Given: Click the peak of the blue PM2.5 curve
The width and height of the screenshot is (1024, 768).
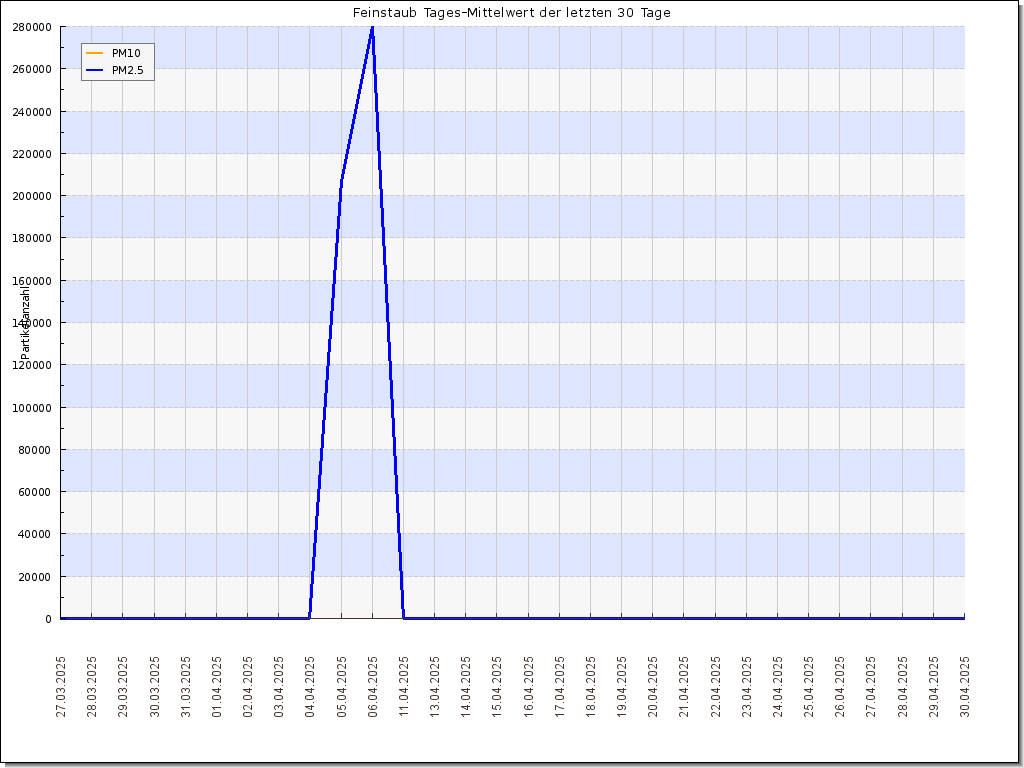Looking at the screenshot, I should click(x=372, y=28).
